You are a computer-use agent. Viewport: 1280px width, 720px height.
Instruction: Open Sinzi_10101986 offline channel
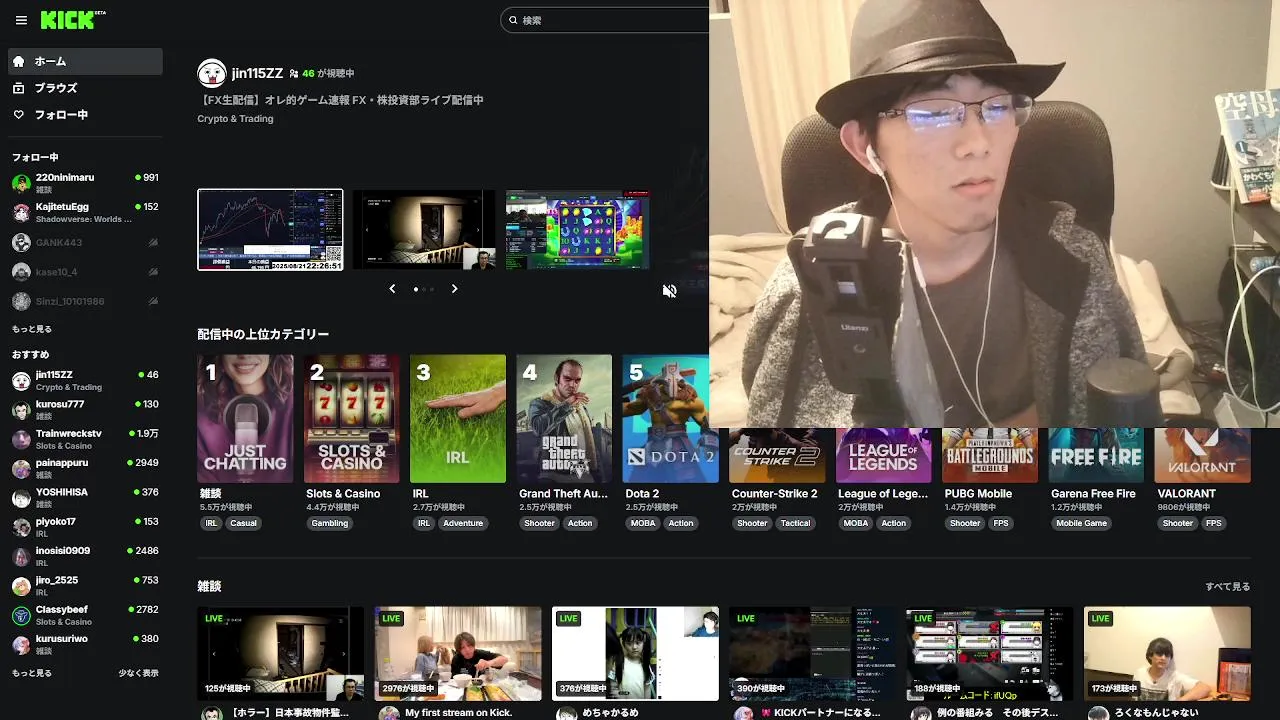click(85, 301)
